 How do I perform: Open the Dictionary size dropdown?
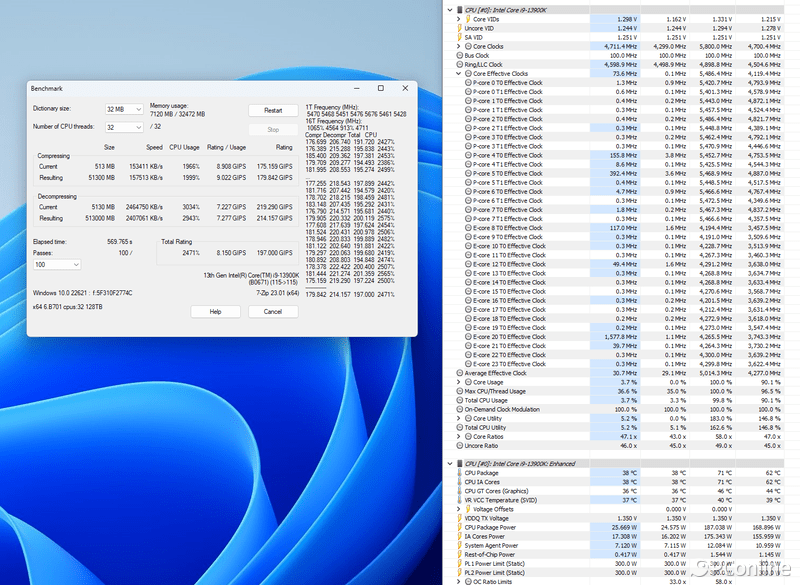pyautogui.click(x=123, y=108)
